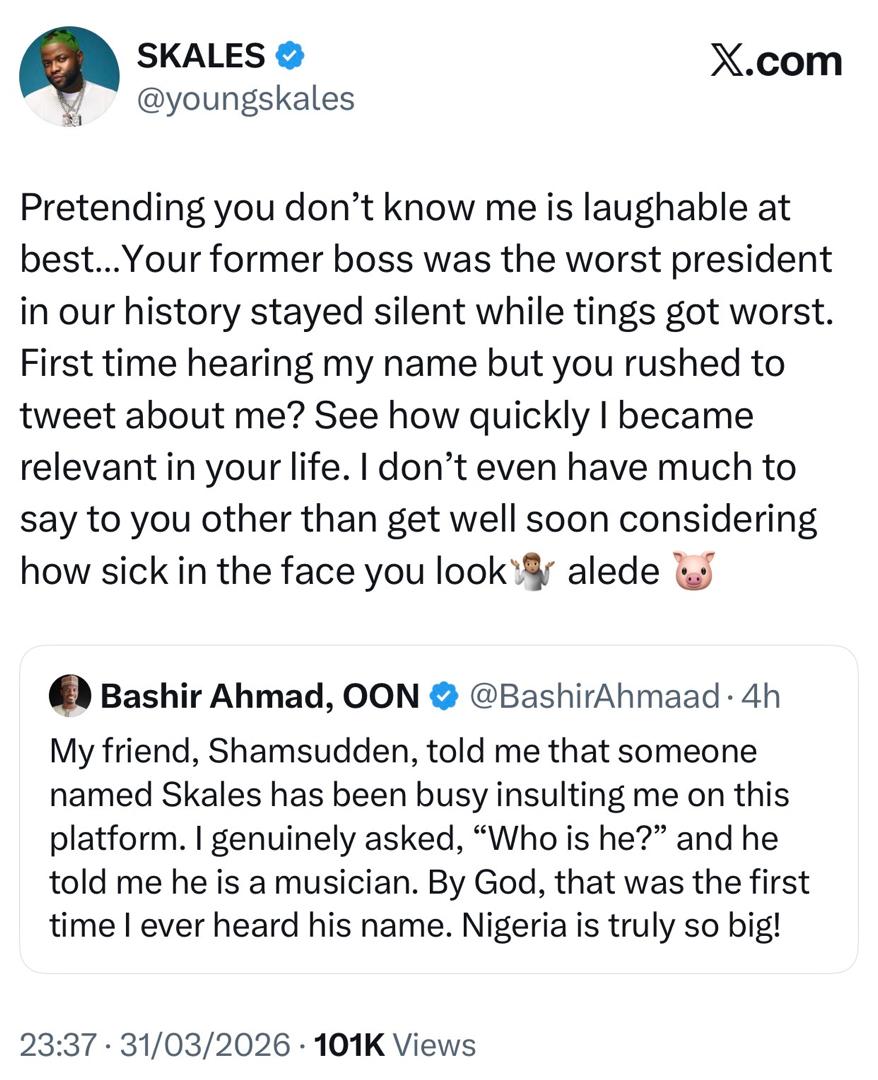
Task: Click Bashir Ahmad, OON display name
Action: tap(260, 696)
